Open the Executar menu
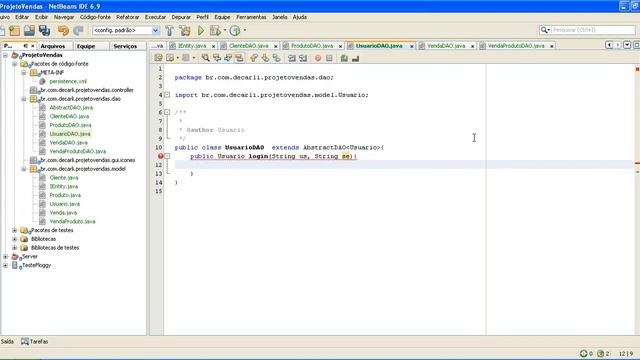 click(156, 17)
